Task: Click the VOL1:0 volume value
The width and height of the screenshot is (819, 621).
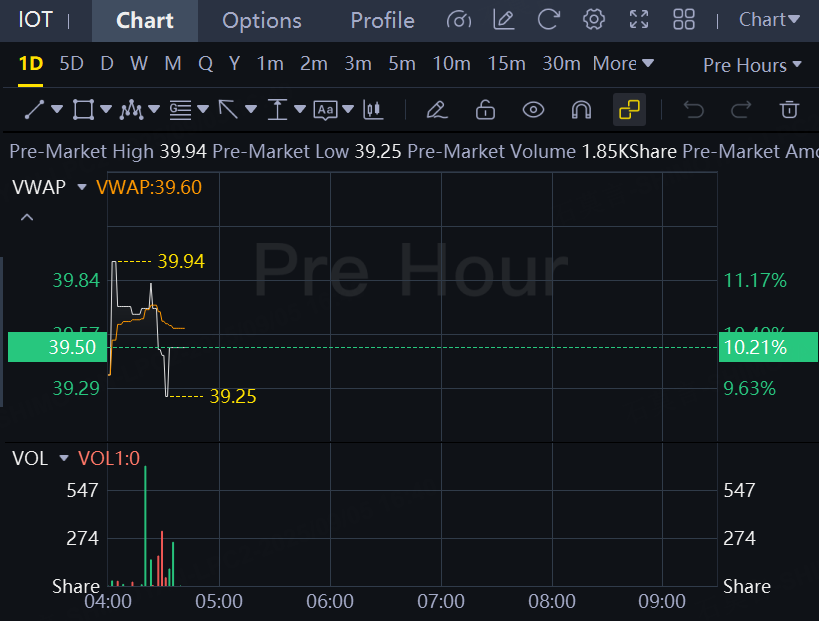Action: pyautogui.click(x=109, y=458)
